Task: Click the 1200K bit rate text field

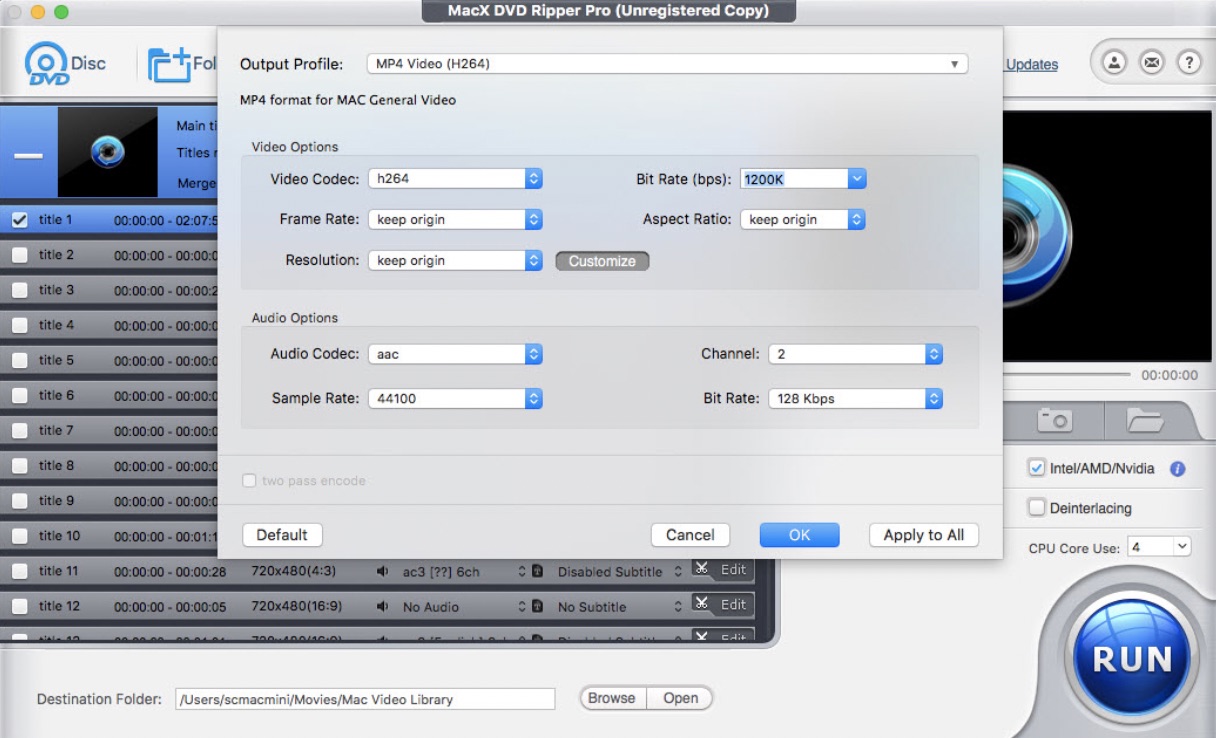Action: [795, 179]
